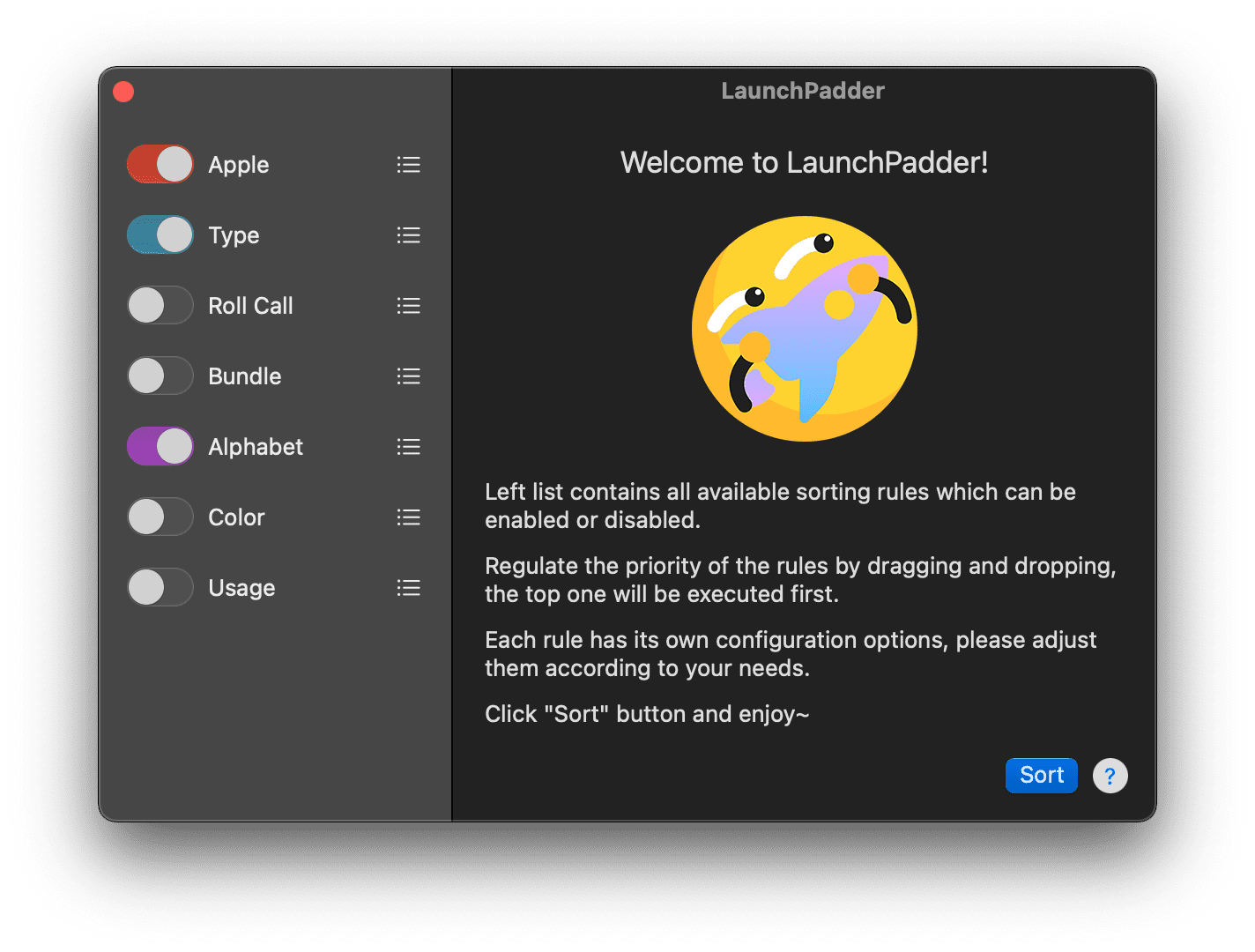Select the Bundle rule label

coord(245,376)
